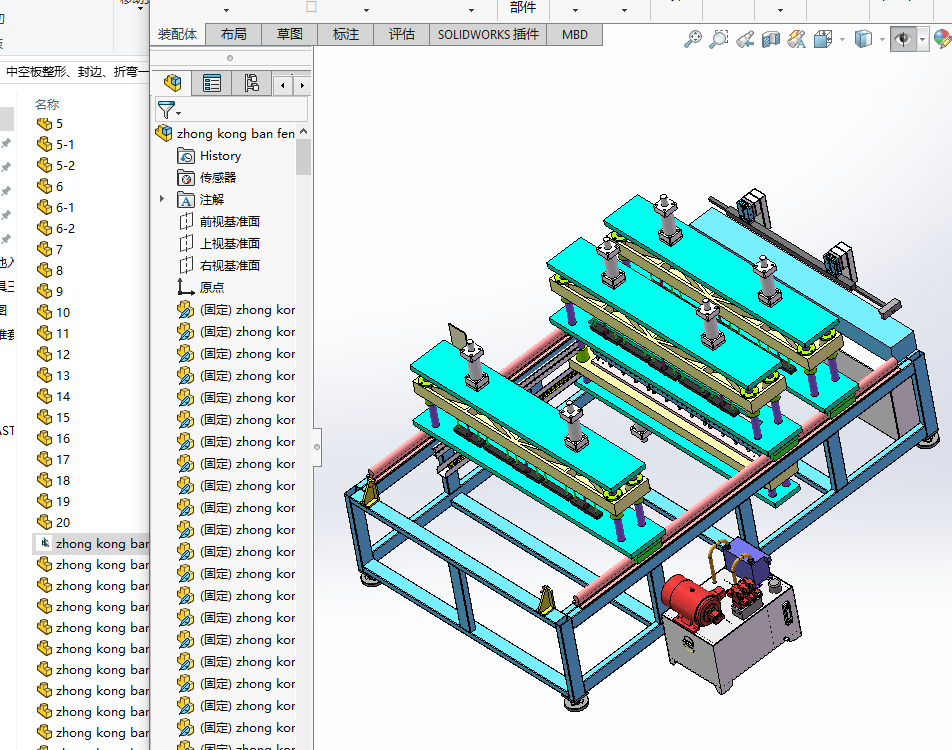
Task: Select the 前视基准面 plane in tree
Action: point(229,221)
